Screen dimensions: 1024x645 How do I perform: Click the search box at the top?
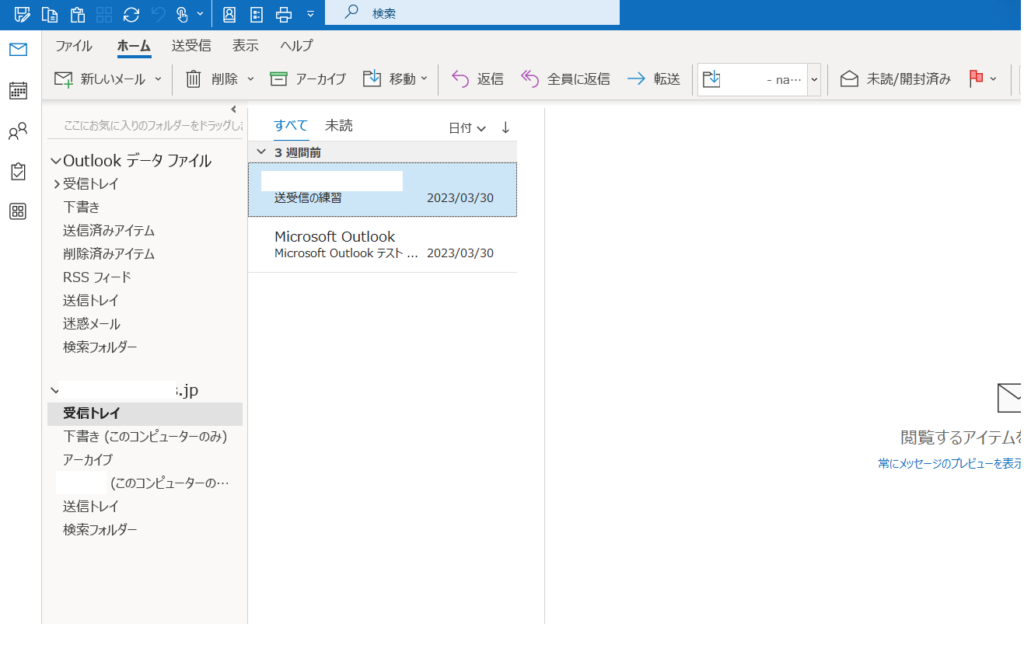tap(472, 13)
